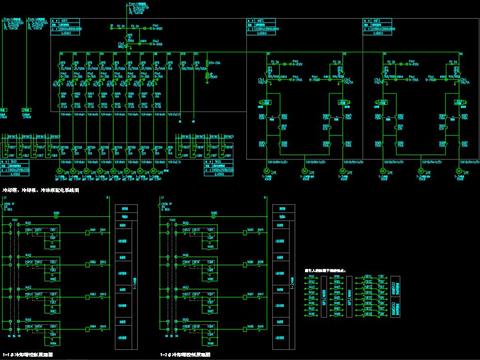This screenshot has width=480, height=360.
Task: Select the info table of the right panel
Action: coord(377,27)
